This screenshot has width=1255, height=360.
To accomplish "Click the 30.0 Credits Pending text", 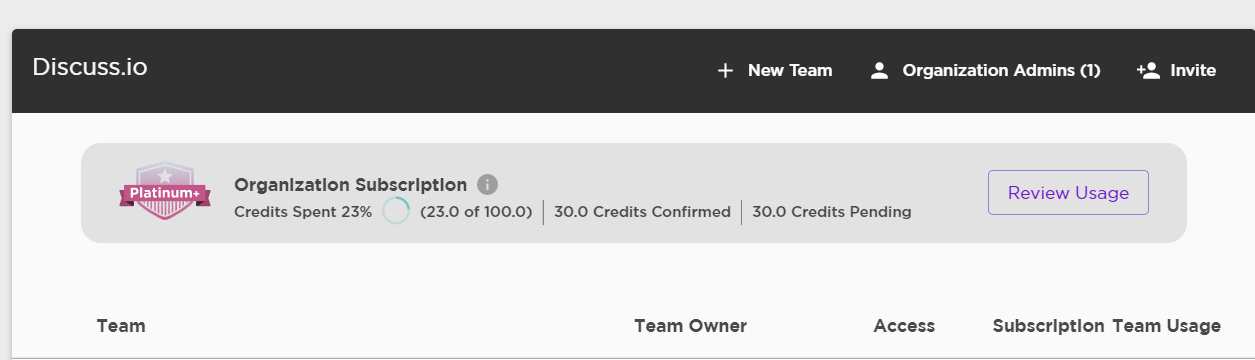I will point(831,212).
